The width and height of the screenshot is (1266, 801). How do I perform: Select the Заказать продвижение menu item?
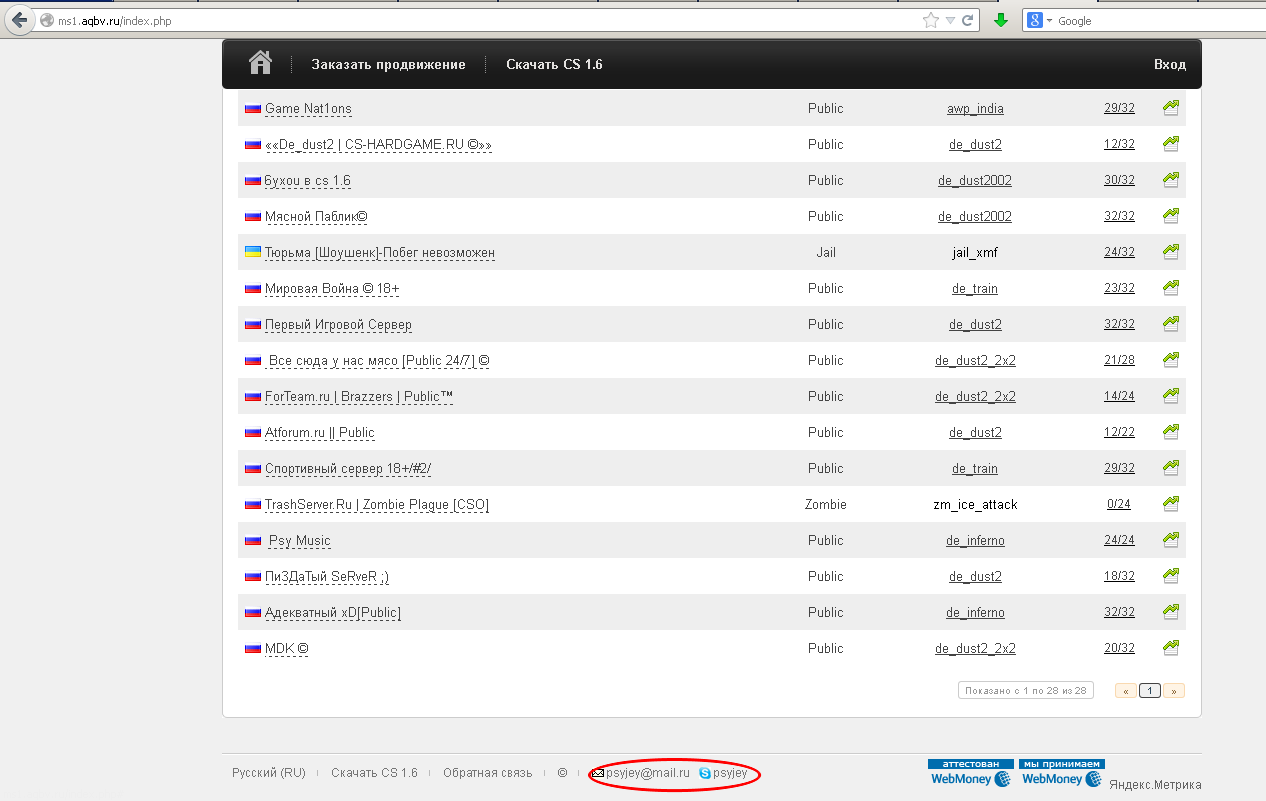(x=388, y=64)
